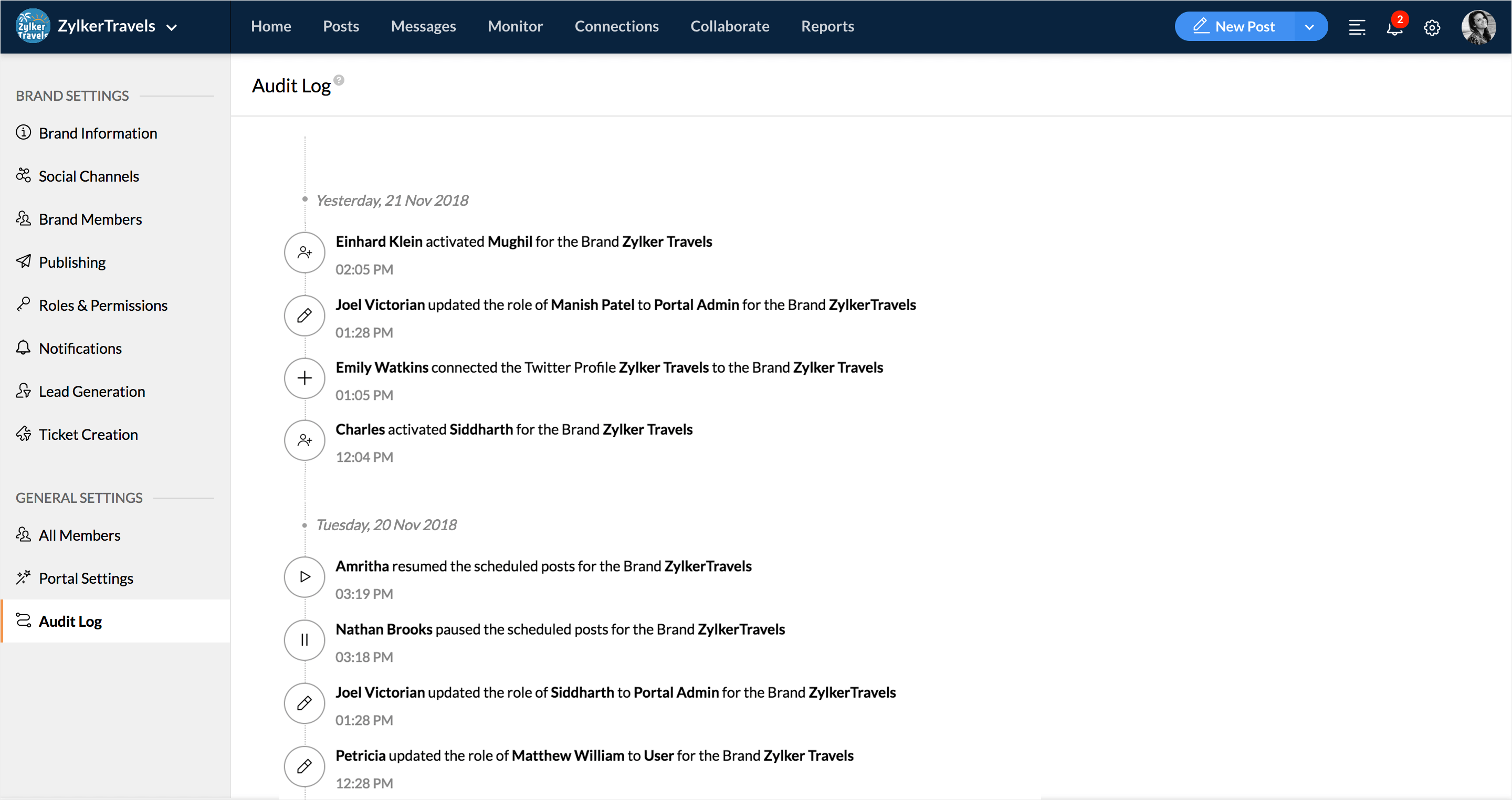Expand the ZylkerTravels brand switcher dropdown
The width and height of the screenshot is (1512, 800).
171,27
